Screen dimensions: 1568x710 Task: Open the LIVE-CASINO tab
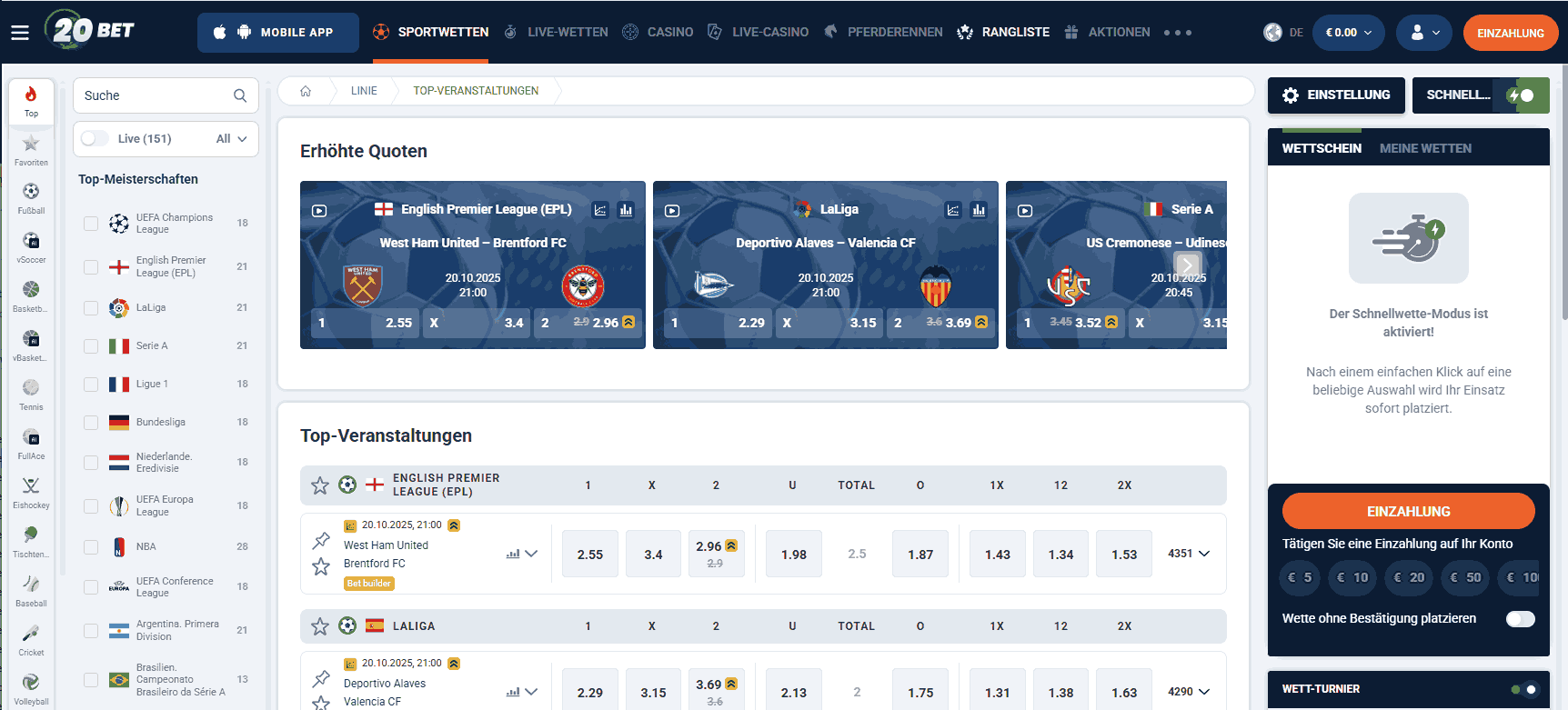click(758, 33)
